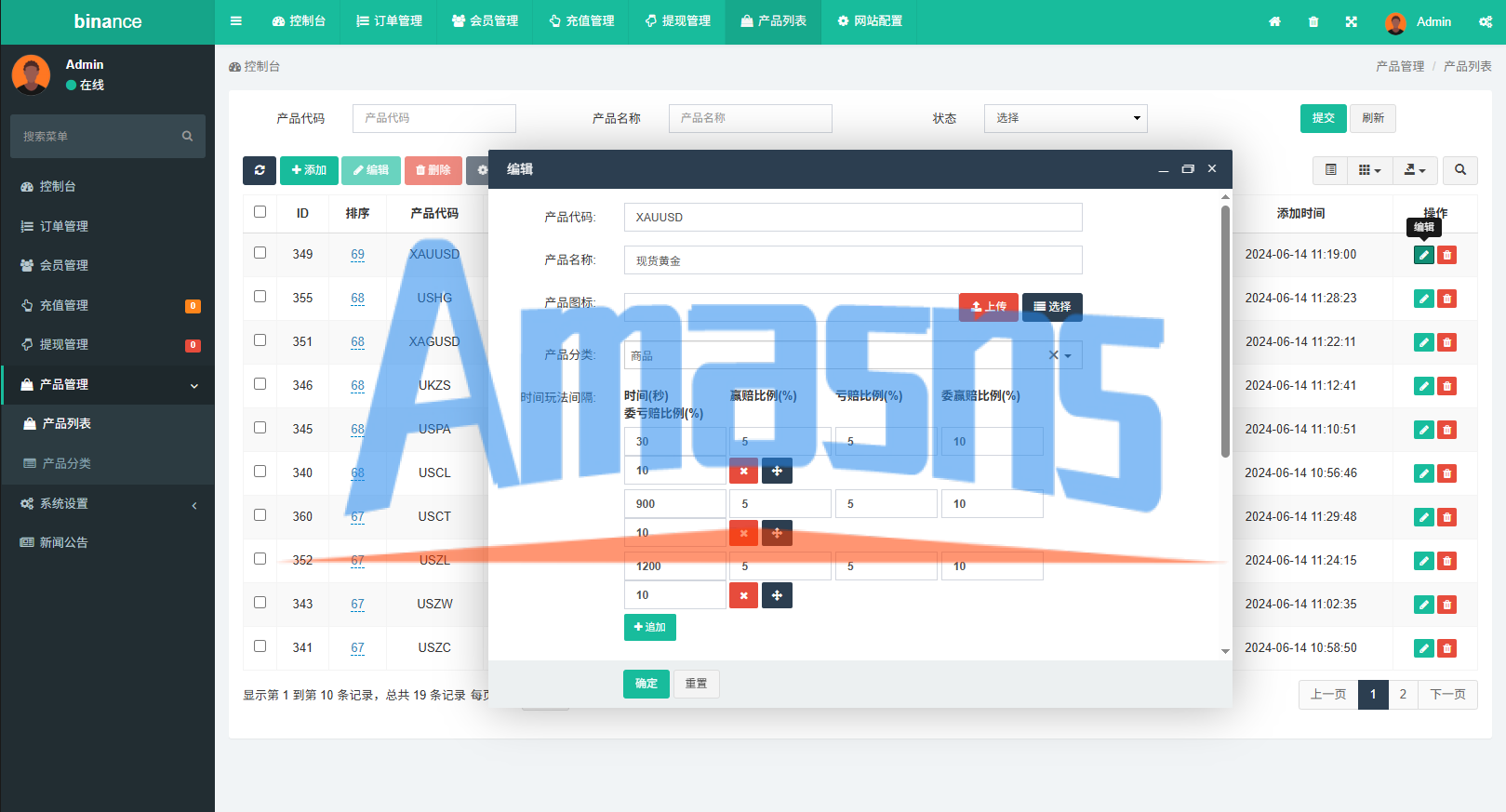Open 网站配置 in top navigation
This screenshot has height=812, width=1506.
click(x=869, y=20)
